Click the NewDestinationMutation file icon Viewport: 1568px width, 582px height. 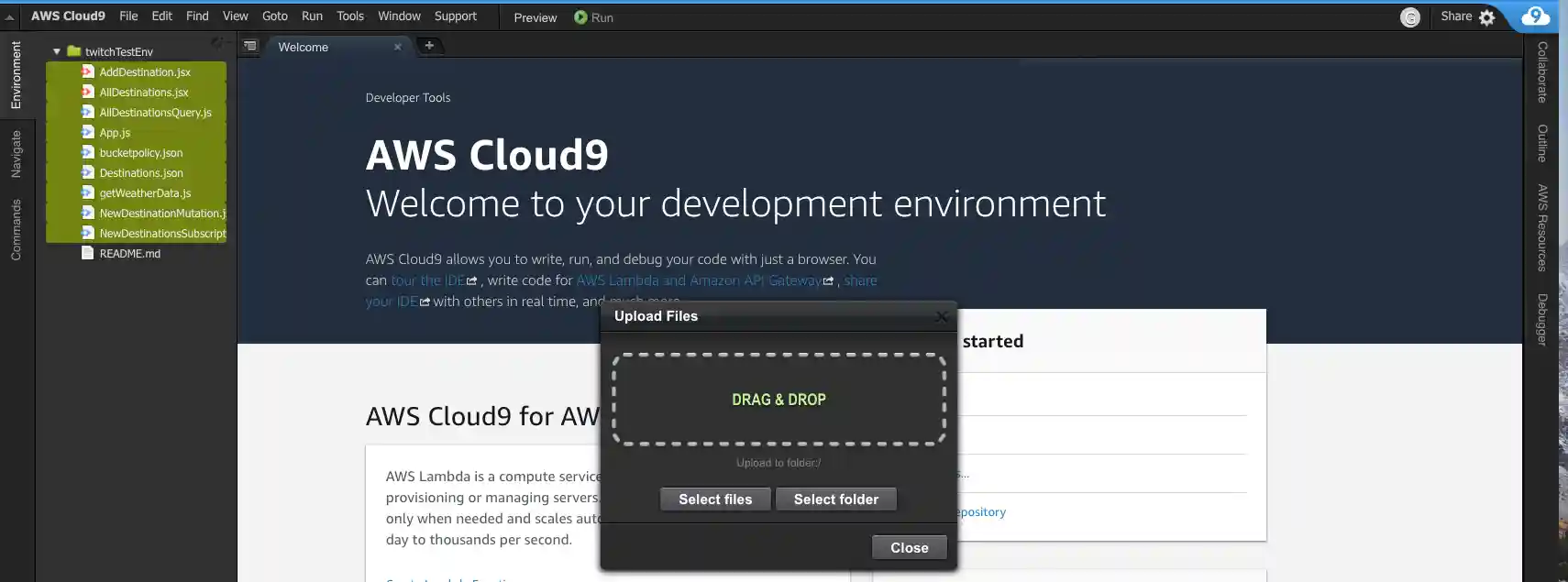(x=88, y=213)
